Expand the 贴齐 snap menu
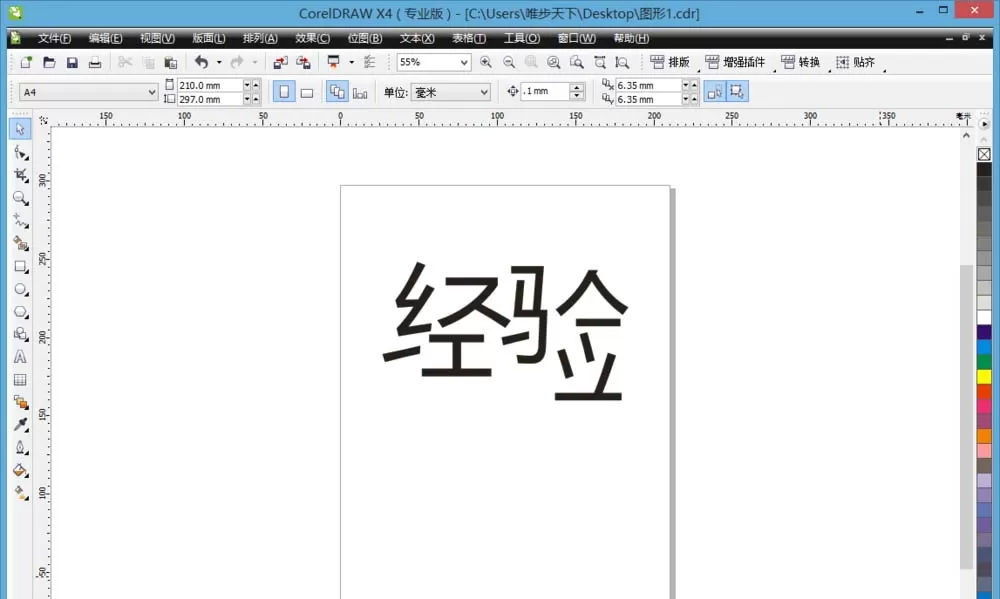 point(856,62)
